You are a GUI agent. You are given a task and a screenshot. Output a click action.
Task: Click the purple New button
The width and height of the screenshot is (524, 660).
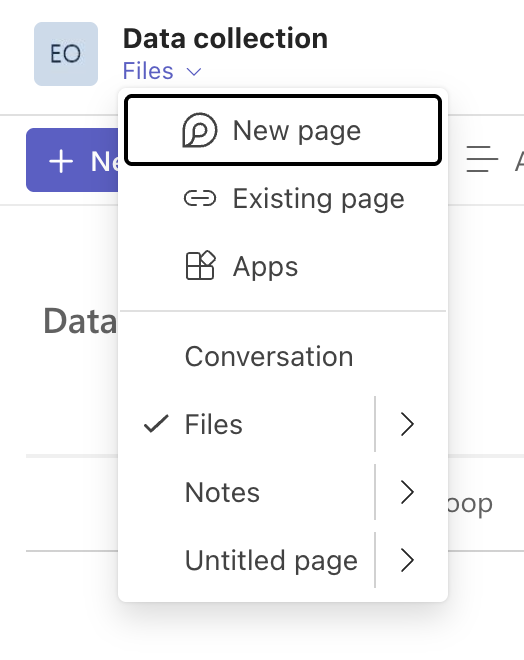pyautogui.click(x=72, y=160)
